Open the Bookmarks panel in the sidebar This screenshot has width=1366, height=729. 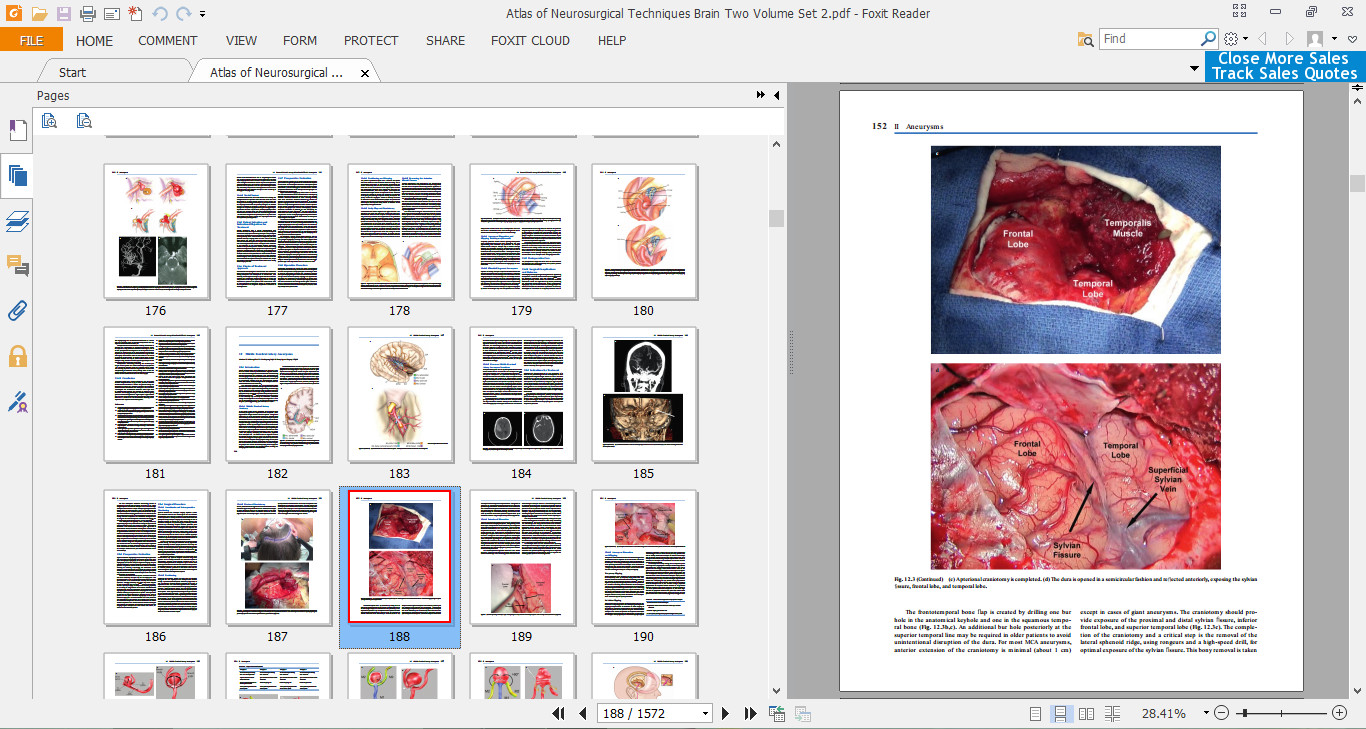coord(17,131)
